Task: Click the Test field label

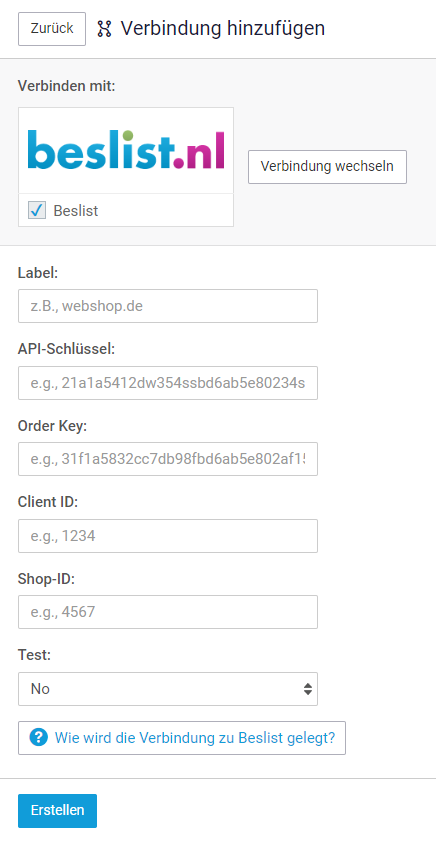Action: (34, 655)
